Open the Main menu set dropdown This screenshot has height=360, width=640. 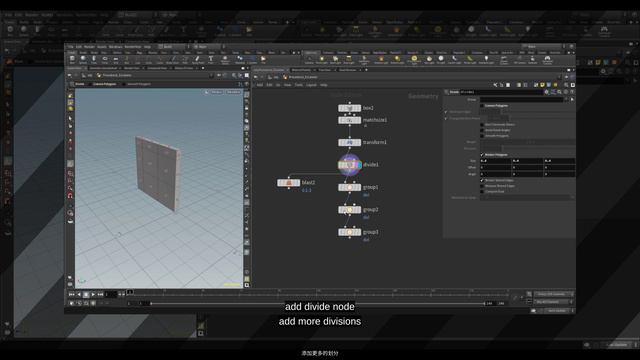pyautogui.click(x=208, y=47)
